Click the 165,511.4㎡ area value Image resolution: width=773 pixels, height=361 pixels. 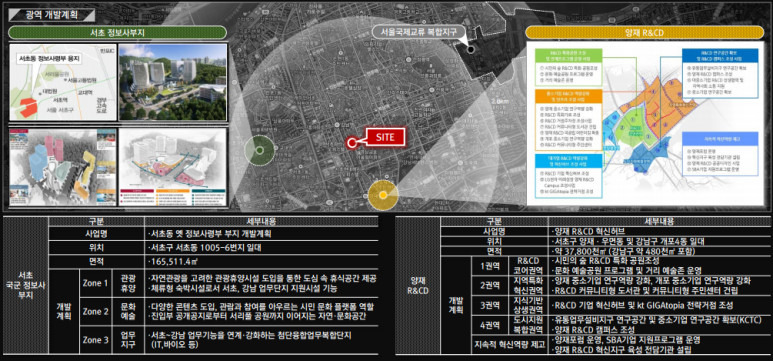(x=173, y=261)
